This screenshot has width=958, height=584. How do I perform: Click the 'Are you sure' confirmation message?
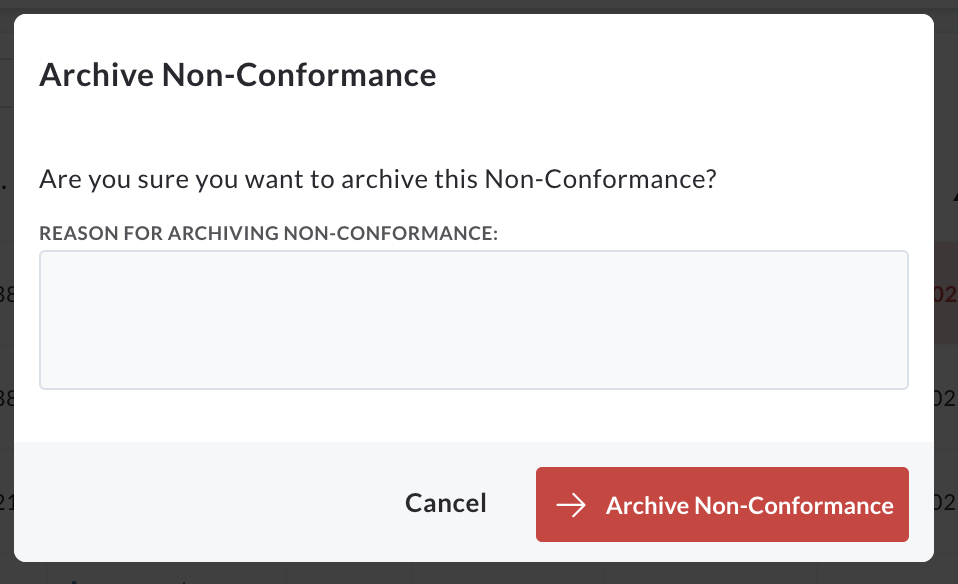click(x=378, y=180)
